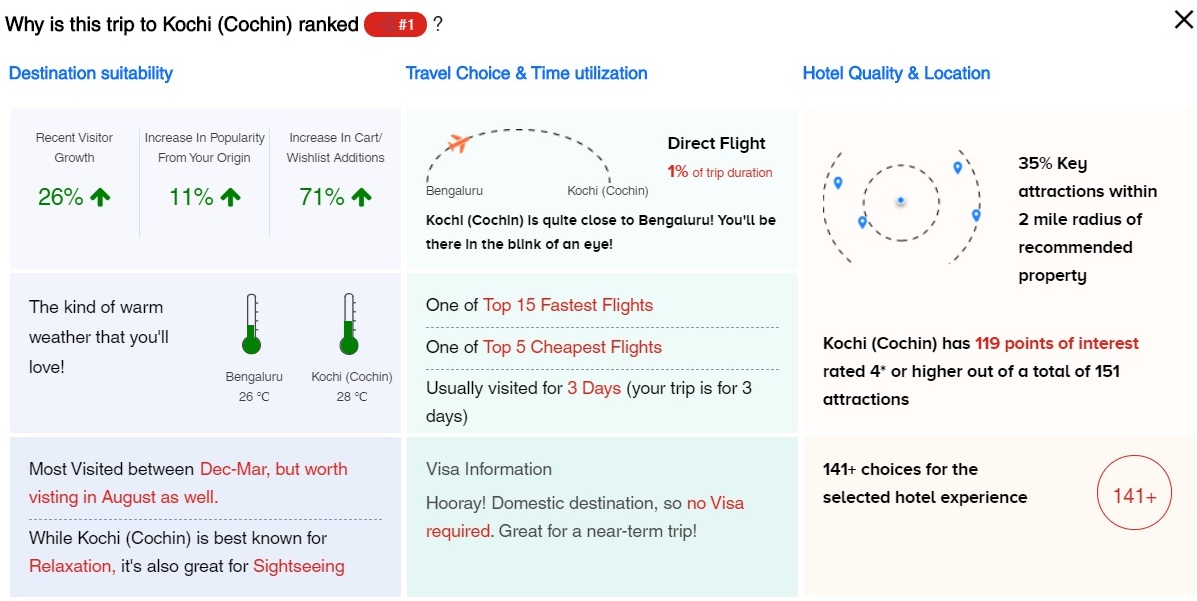Viewport: 1197px width, 601px height.
Task: Close the ranking explanation dialog
Action: (1183, 21)
